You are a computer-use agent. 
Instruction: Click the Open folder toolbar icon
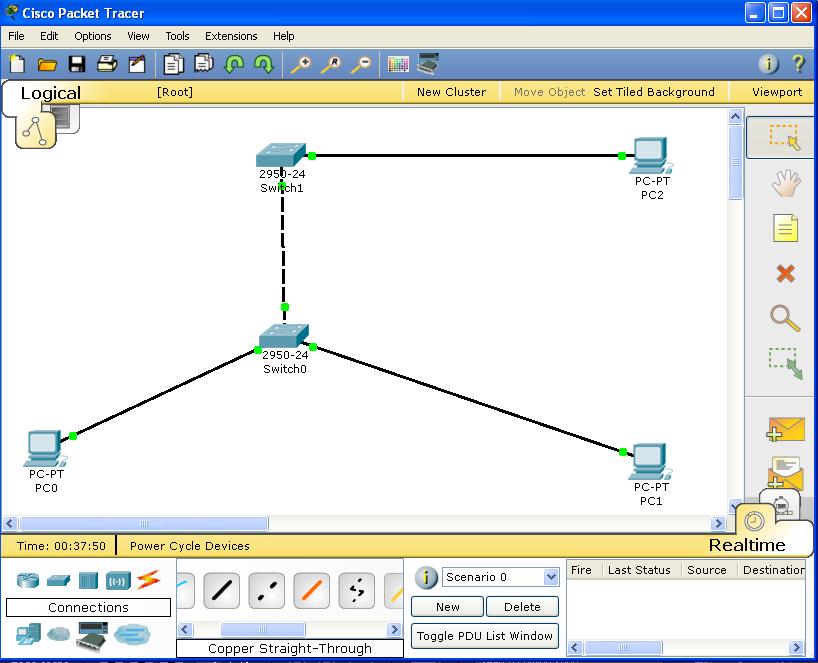pos(47,65)
